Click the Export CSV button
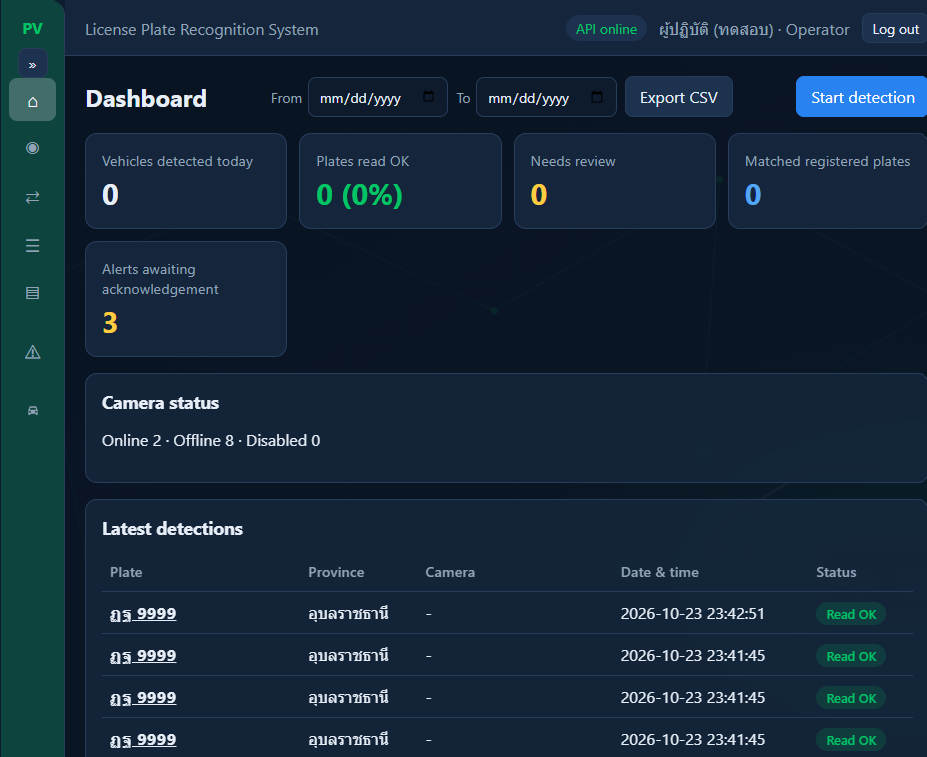The image size is (927, 757). [679, 97]
